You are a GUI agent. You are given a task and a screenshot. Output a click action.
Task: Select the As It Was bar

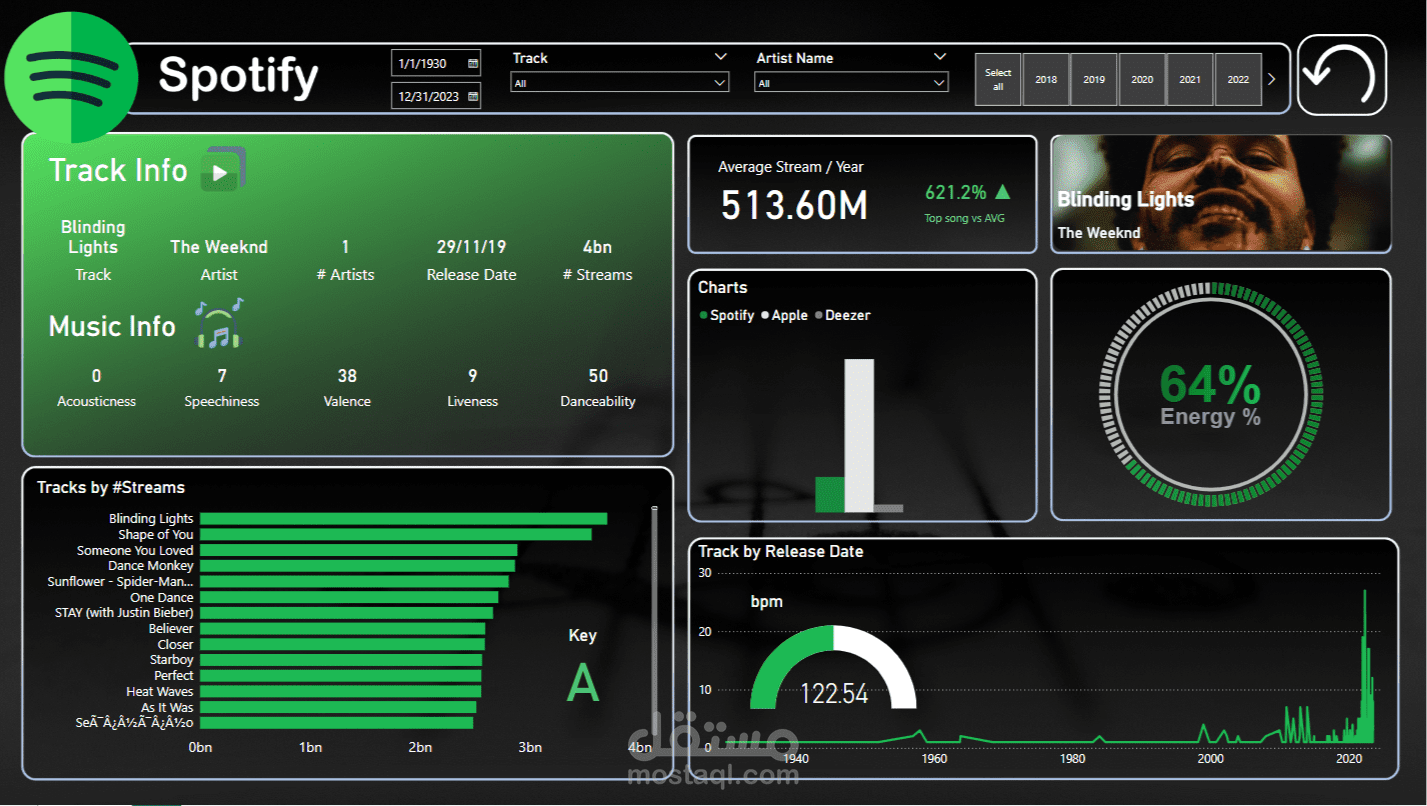coord(338,706)
